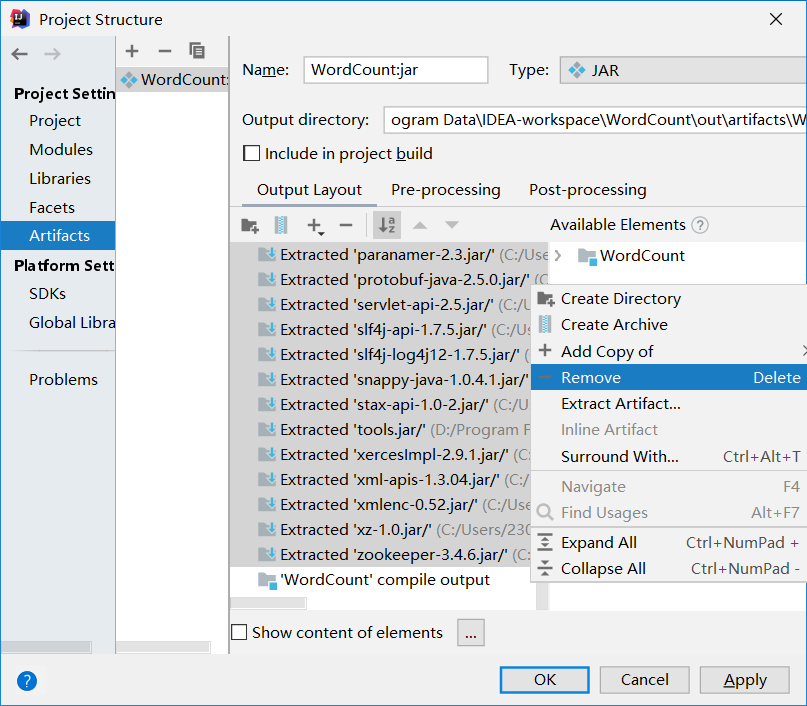This screenshot has width=807, height=706.
Task: Open the help question mark icon
Action: (27, 681)
